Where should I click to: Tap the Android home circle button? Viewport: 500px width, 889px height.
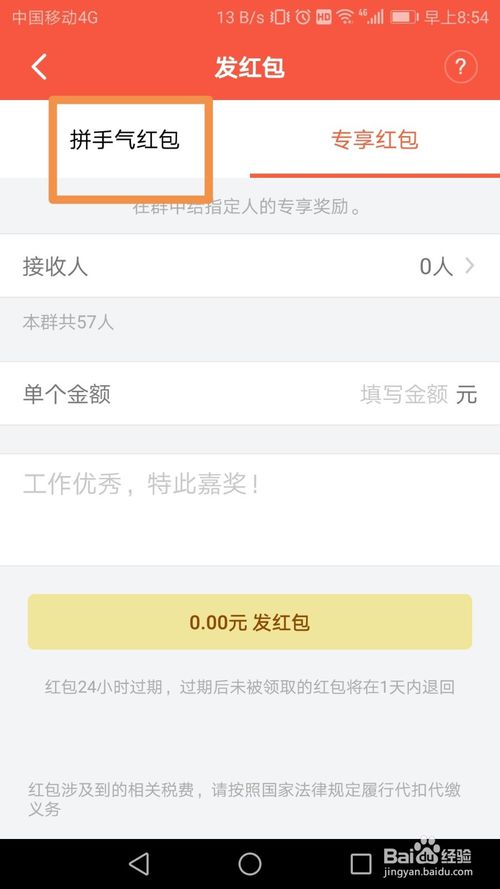pos(249,864)
